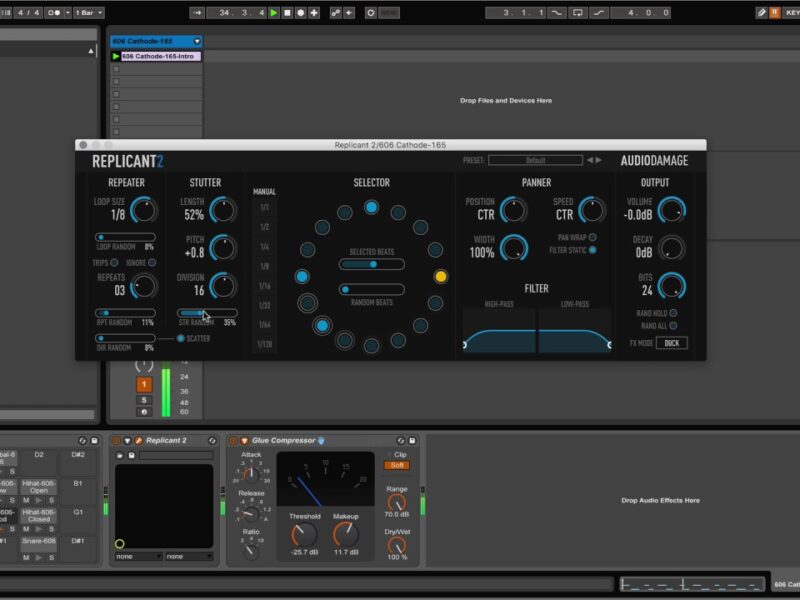Launch the 606 Cathode-165-Intro clip

pyautogui.click(x=116, y=57)
